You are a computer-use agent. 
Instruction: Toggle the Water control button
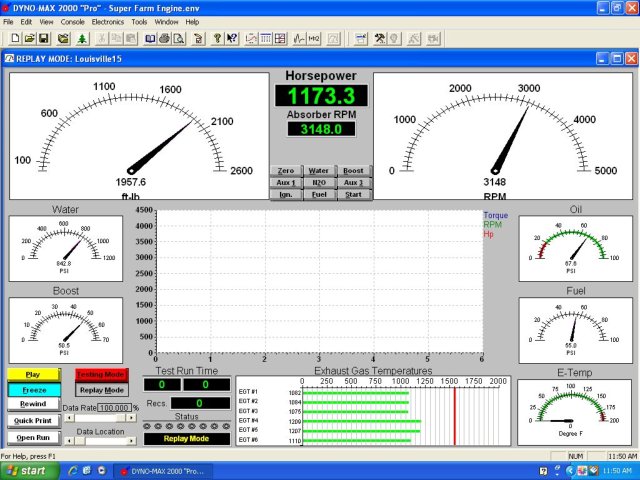[319, 171]
